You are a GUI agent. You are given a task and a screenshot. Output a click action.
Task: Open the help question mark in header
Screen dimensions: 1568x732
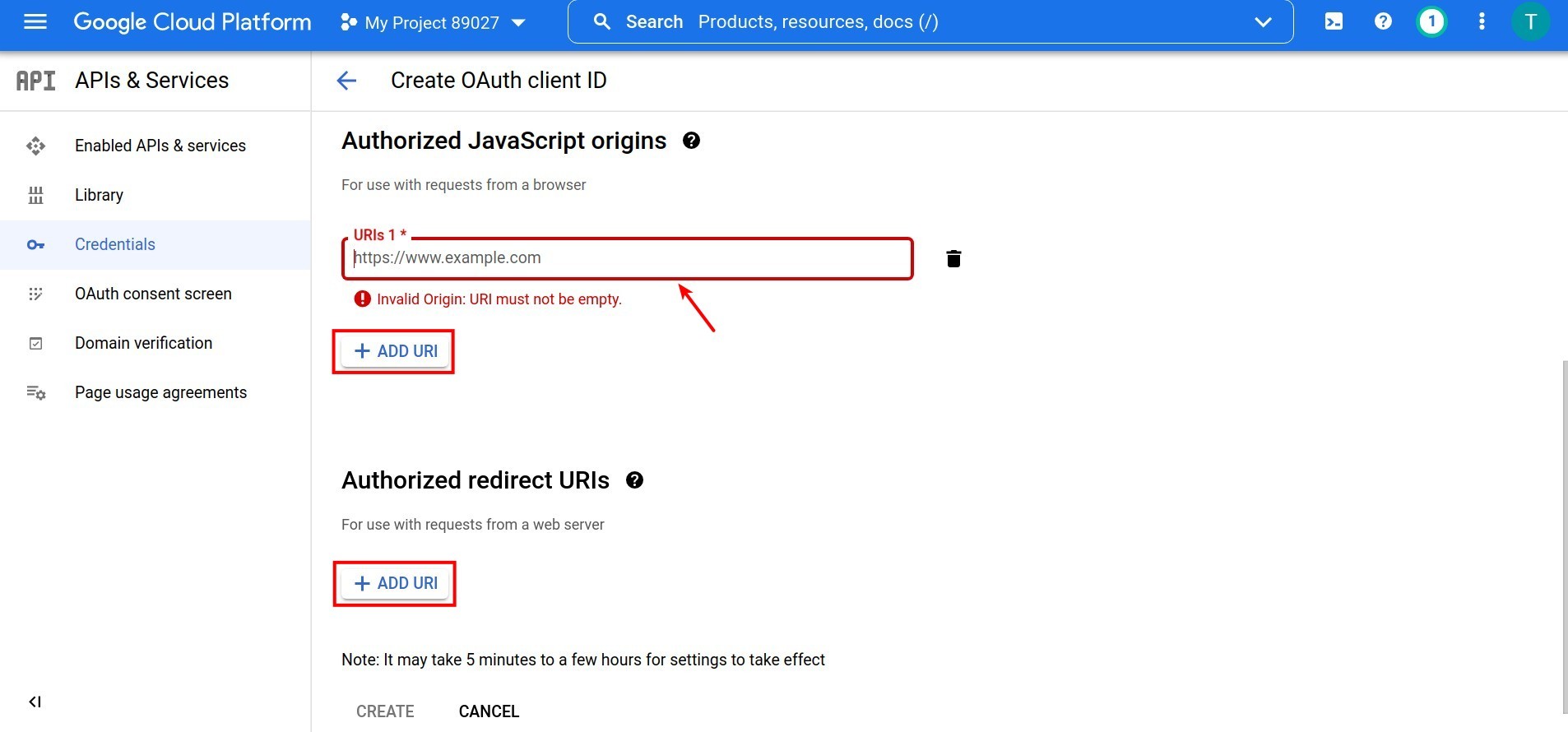tap(1383, 21)
